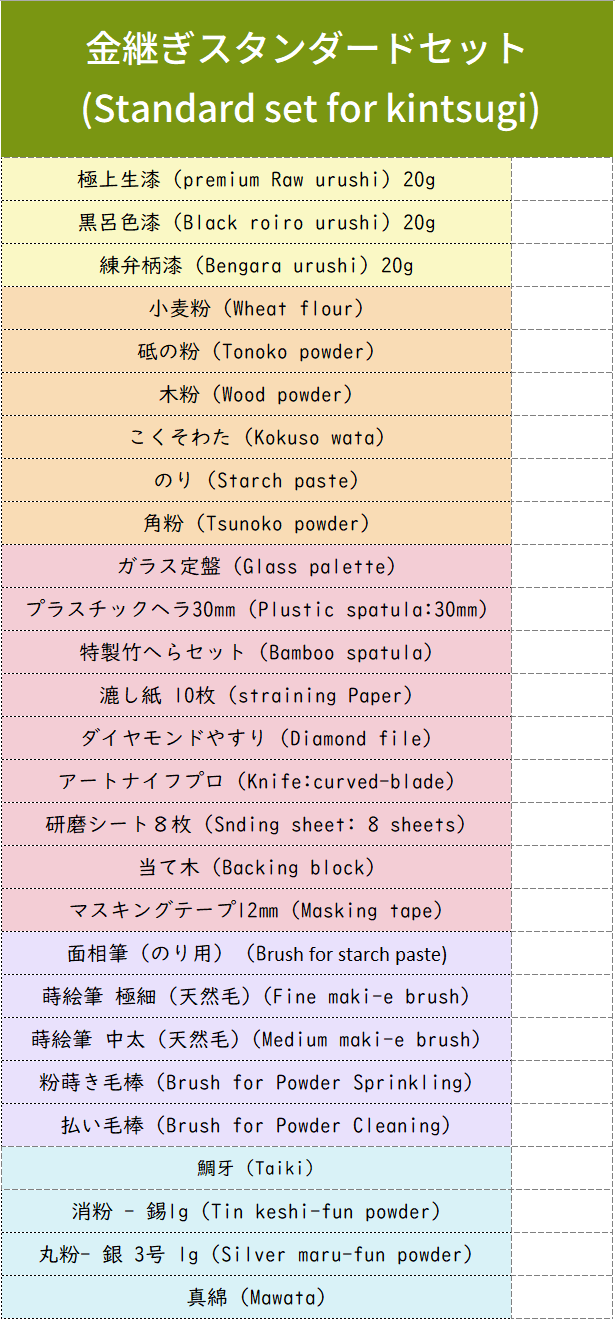Select the Diamond file cell
This screenshot has height=1319, width=615.
pyautogui.click(x=256, y=738)
